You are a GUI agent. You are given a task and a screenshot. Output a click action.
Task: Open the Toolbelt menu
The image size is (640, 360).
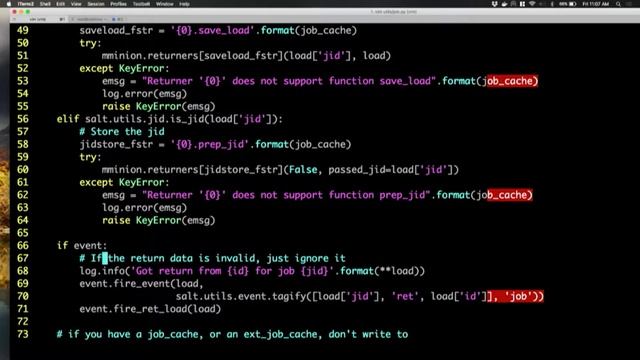[141, 4]
